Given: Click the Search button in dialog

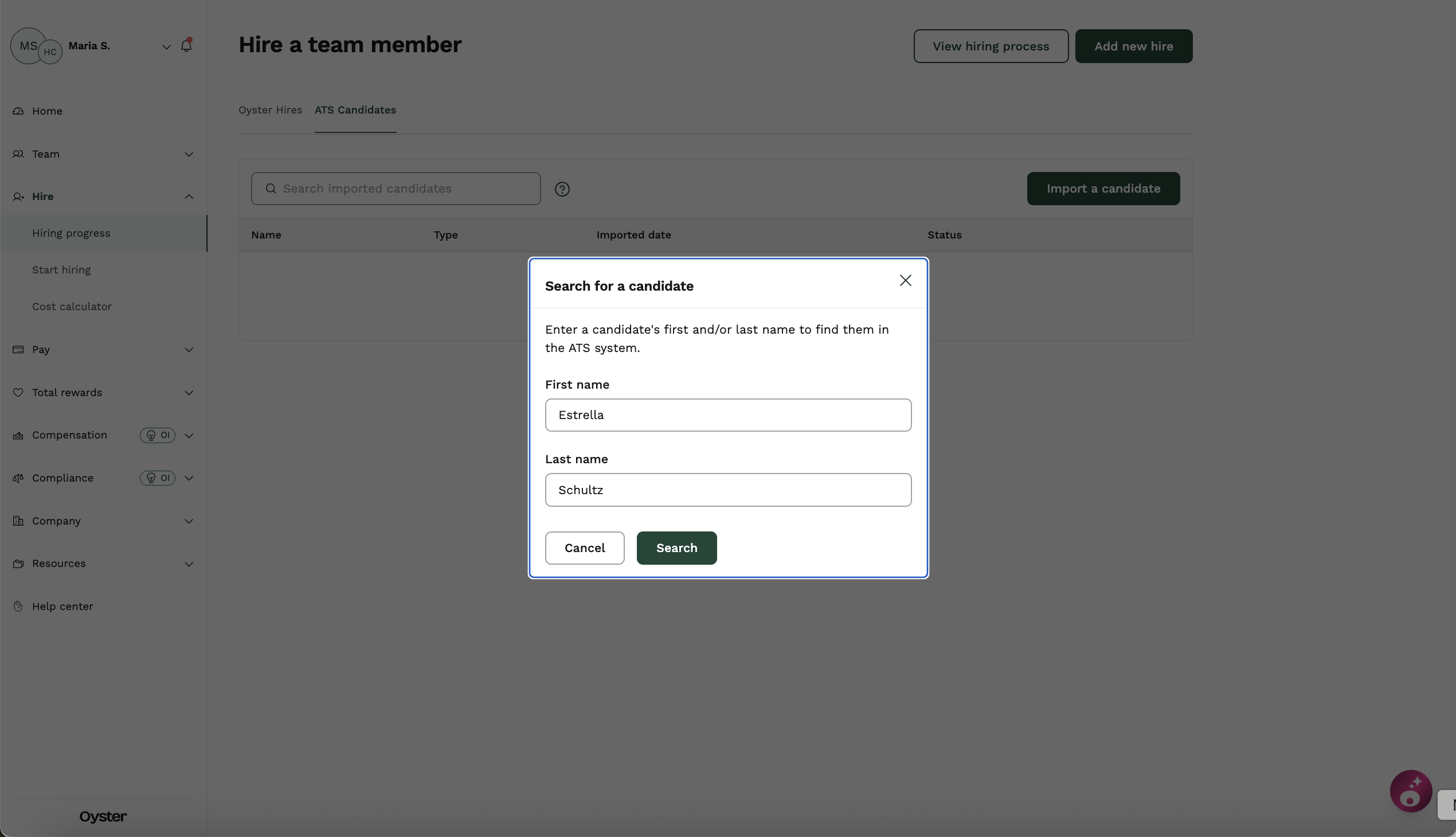Looking at the screenshot, I should pyautogui.click(x=676, y=548).
